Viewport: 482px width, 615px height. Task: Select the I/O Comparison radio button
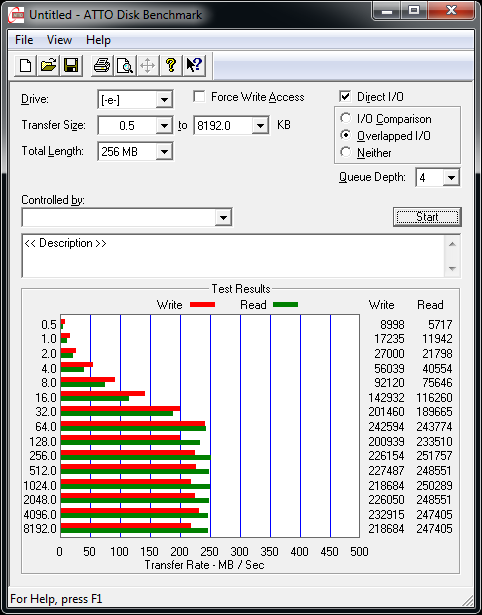(x=346, y=118)
